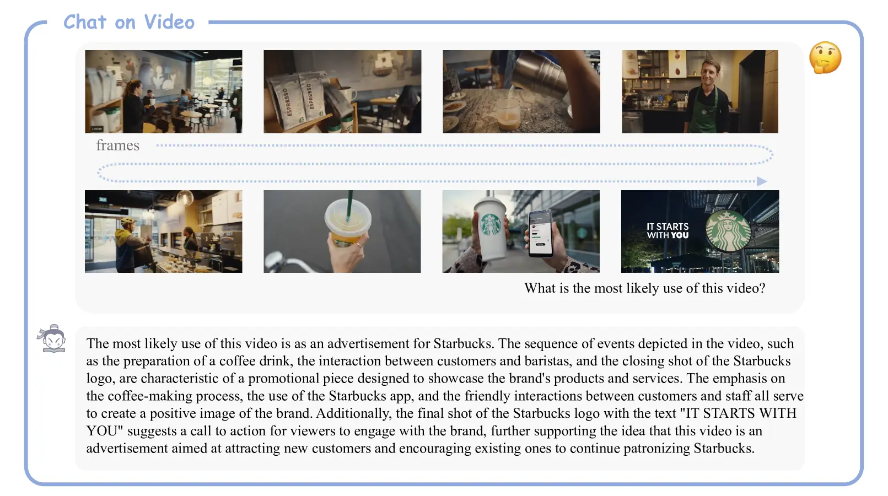Select the espresso bags frame thumbnail
This screenshot has height=496, width=888.
(x=343, y=92)
